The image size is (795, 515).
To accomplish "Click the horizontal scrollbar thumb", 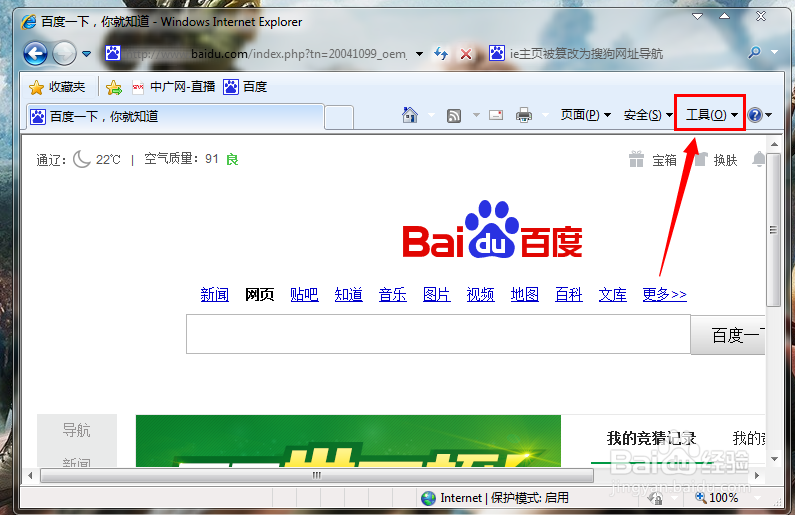I will click(317, 475).
